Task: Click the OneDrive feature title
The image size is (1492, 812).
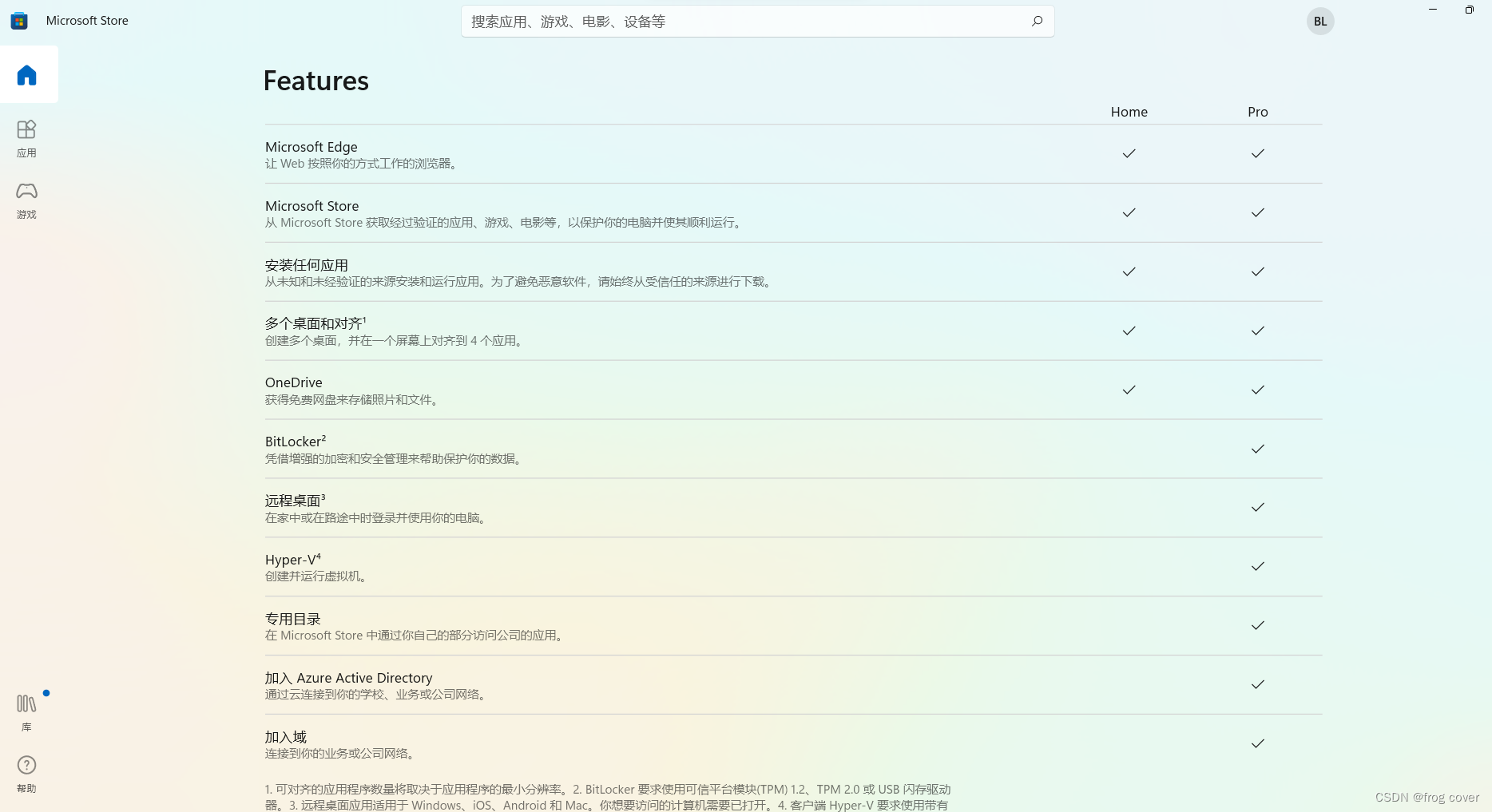Action: (294, 382)
